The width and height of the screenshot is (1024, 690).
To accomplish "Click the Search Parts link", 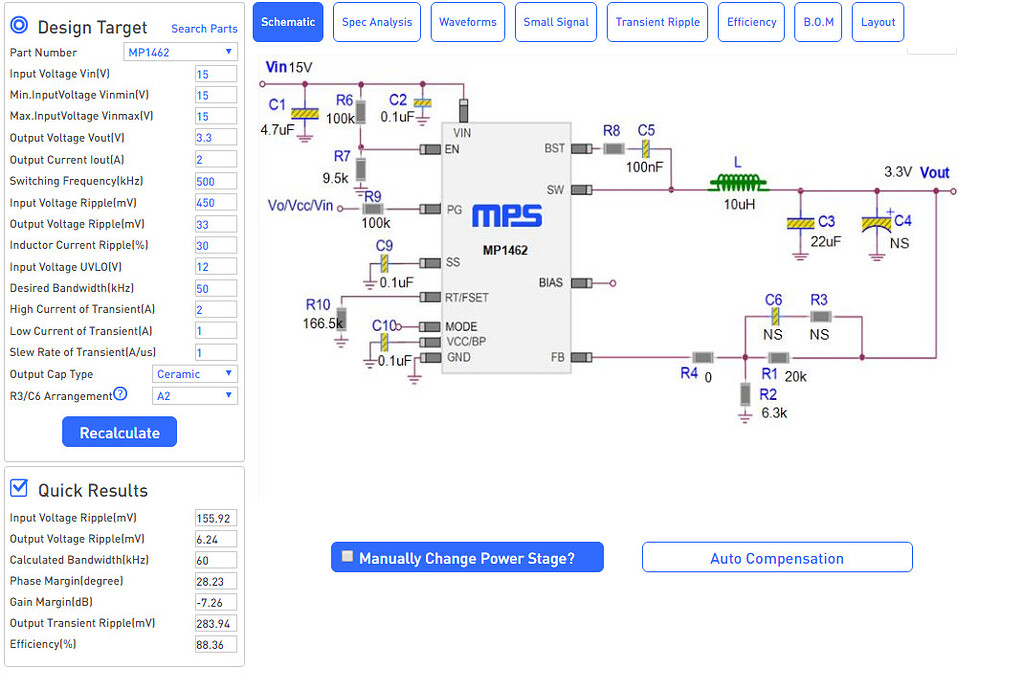I will [203, 29].
